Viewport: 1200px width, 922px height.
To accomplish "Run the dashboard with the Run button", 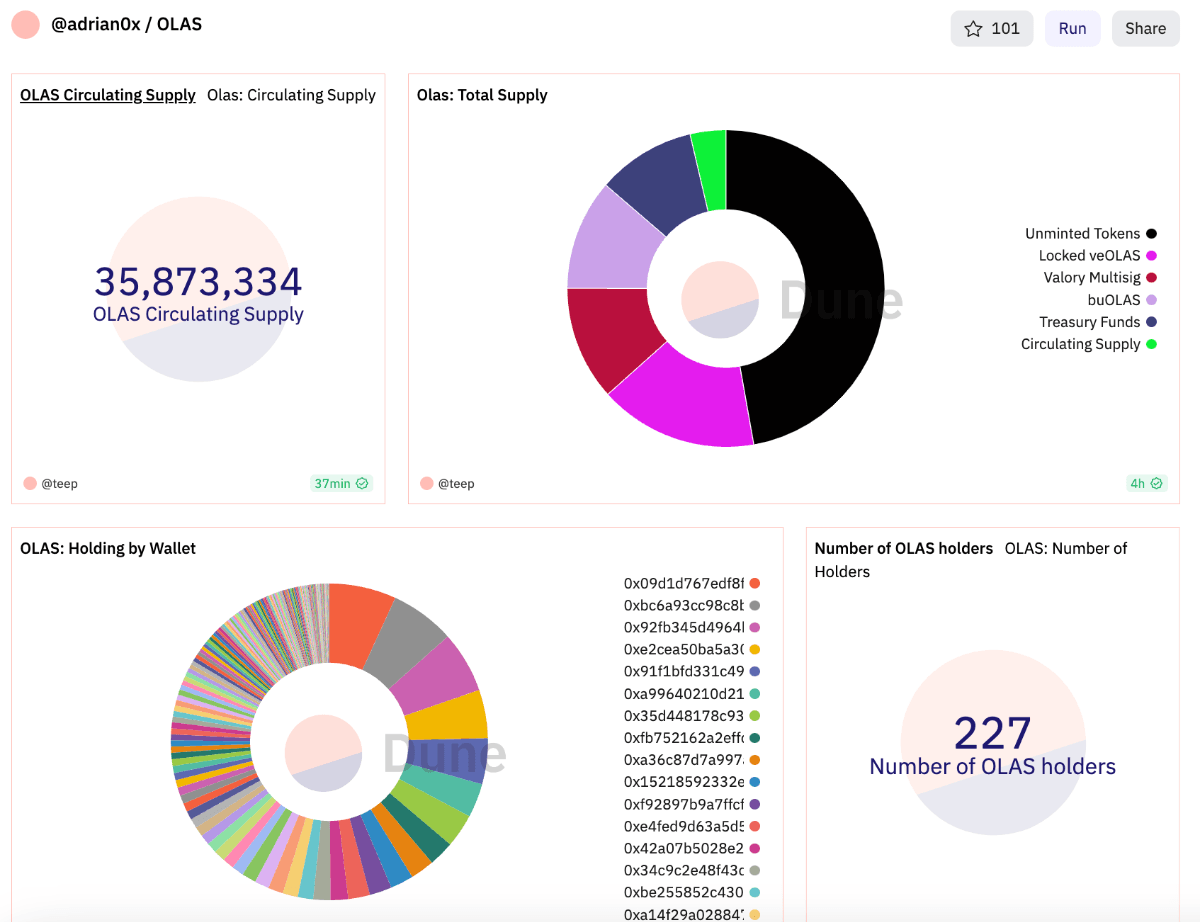I will click(1072, 29).
